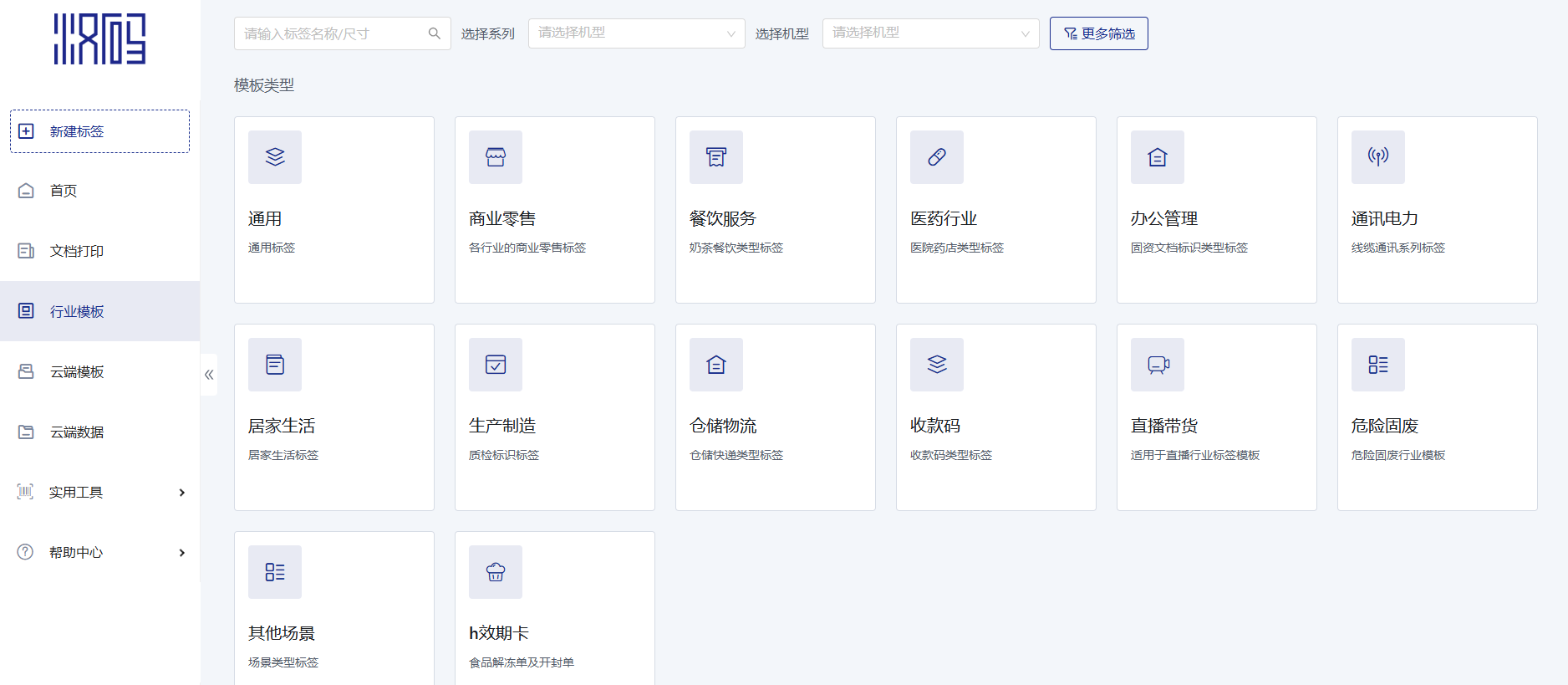Viewport: 1568px width, 685px height.
Task: Open 文档打印 in the sidebar menu
Action: (x=99, y=251)
